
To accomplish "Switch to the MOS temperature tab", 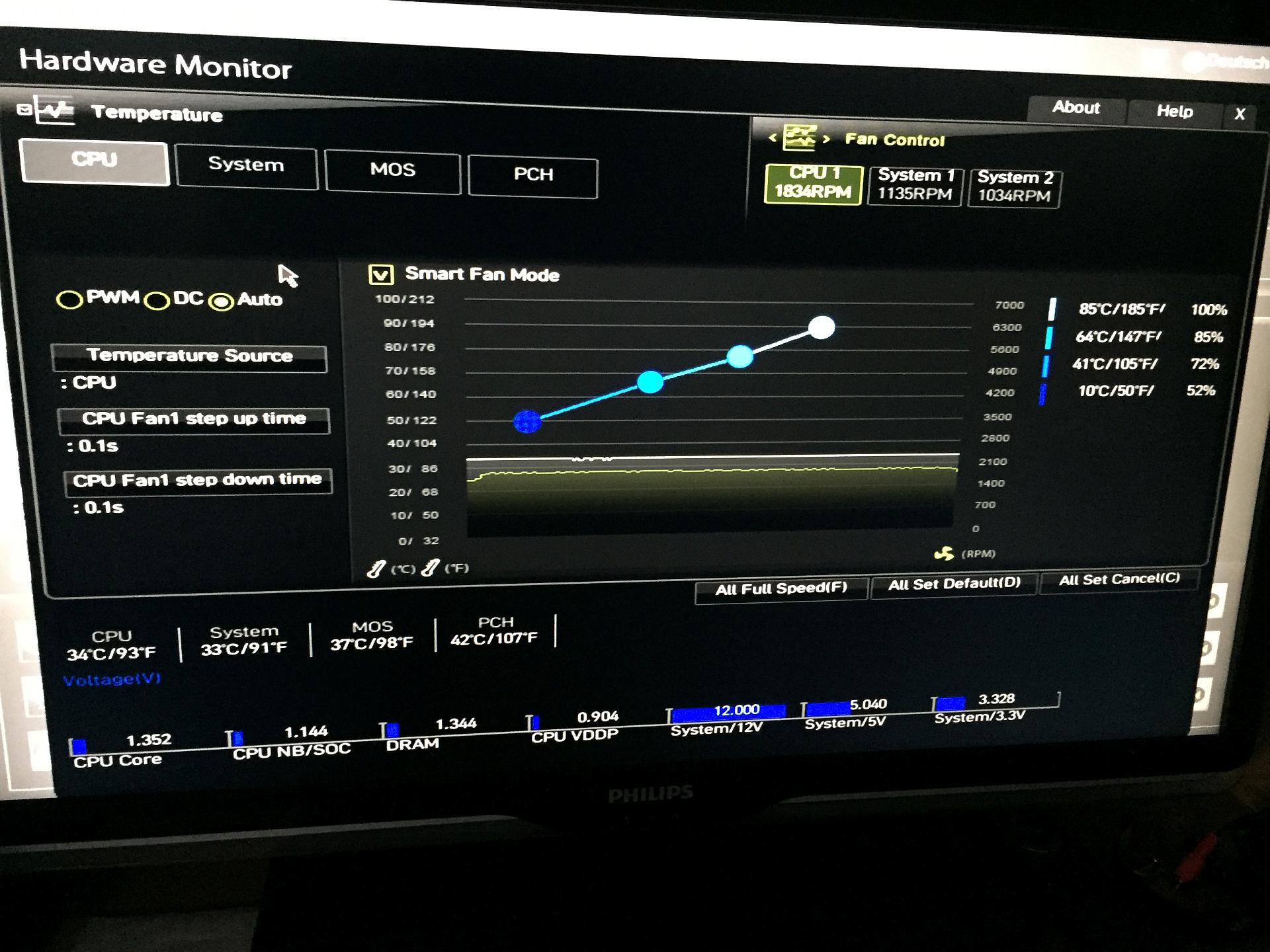I will click(x=392, y=170).
